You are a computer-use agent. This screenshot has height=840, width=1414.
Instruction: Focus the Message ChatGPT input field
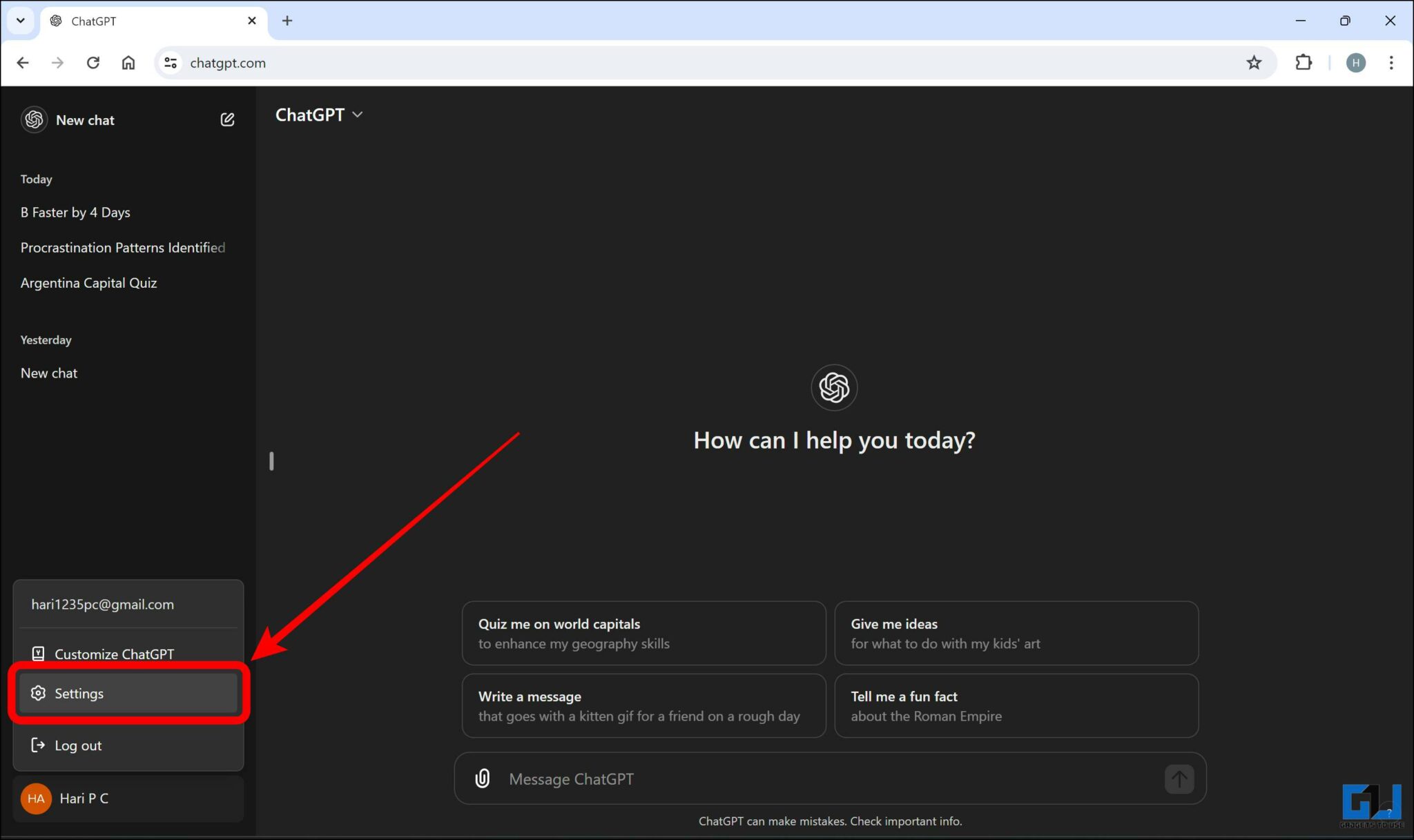pyautogui.click(x=829, y=779)
